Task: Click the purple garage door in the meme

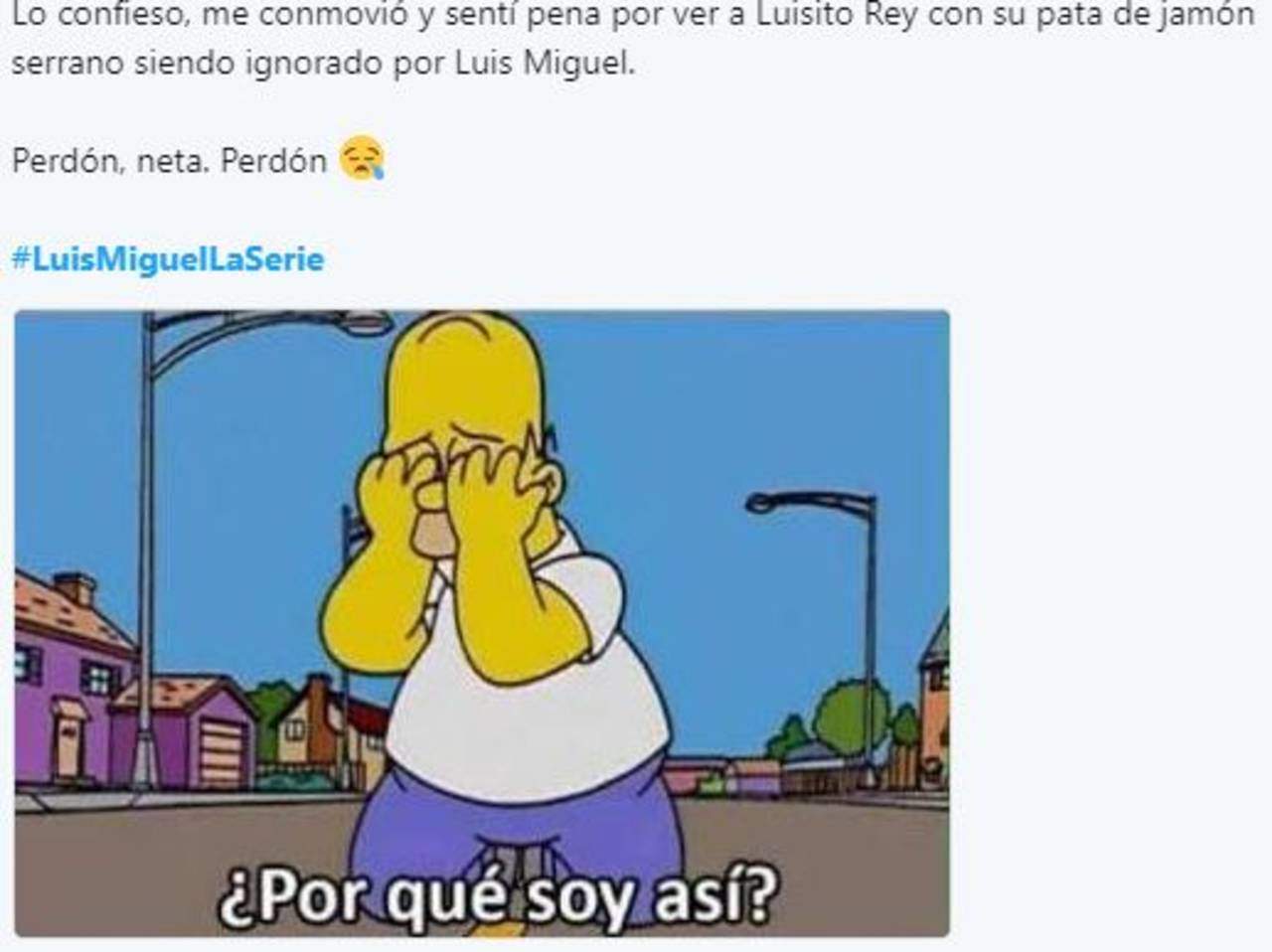Action: (225, 751)
